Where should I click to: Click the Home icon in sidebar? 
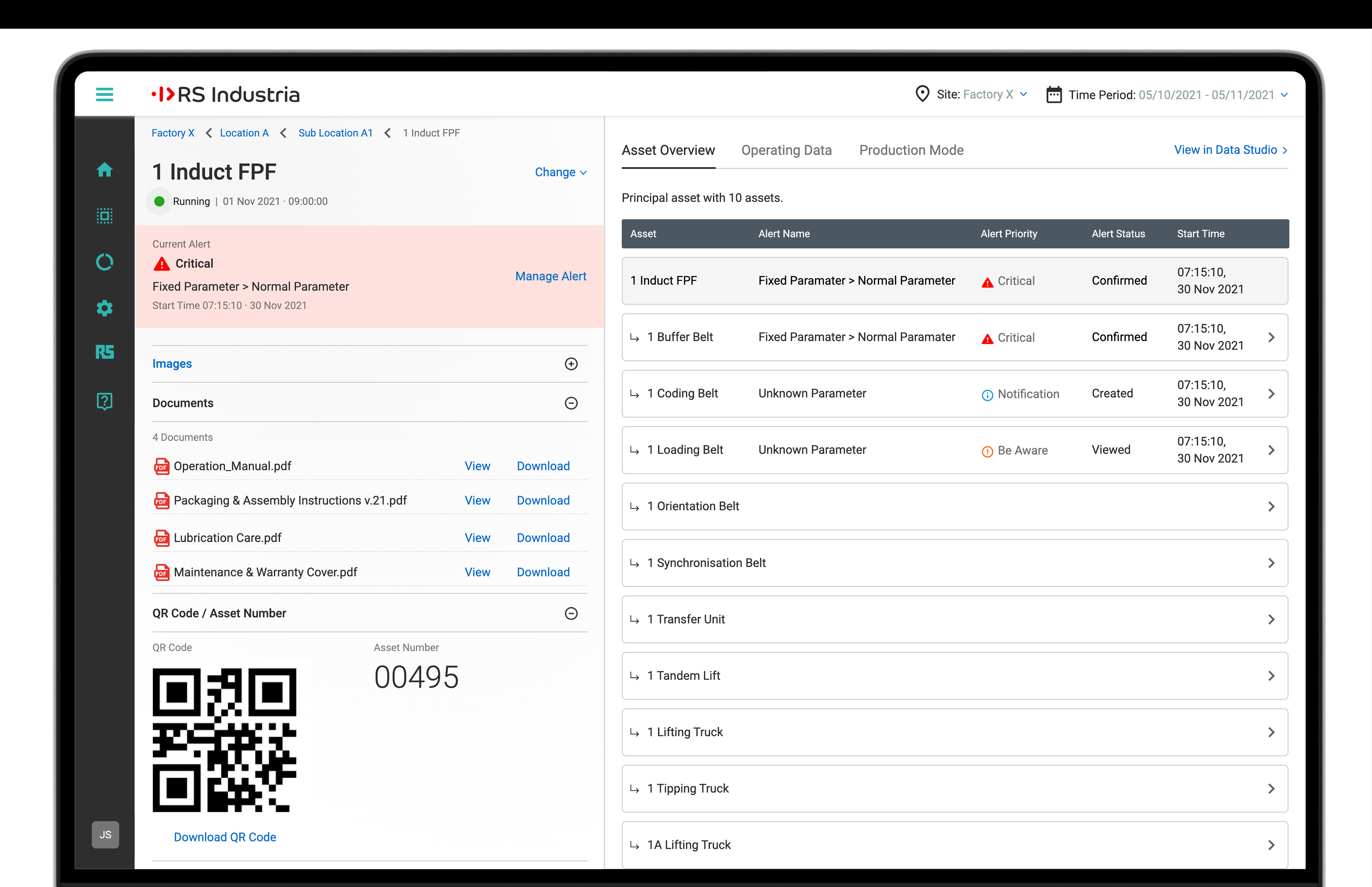click(104, 170)
